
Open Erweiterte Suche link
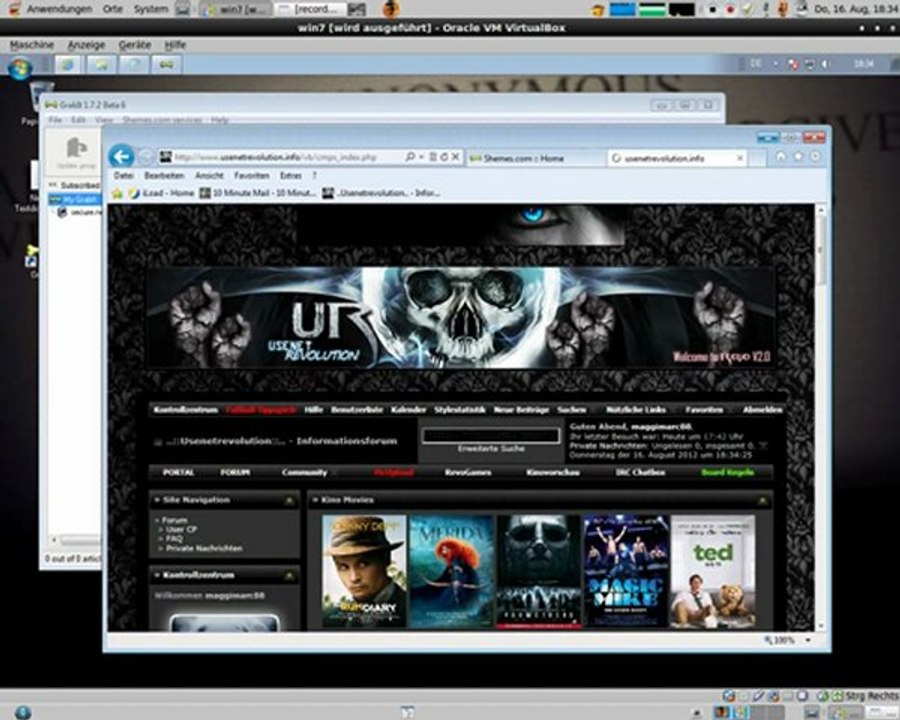491,448
